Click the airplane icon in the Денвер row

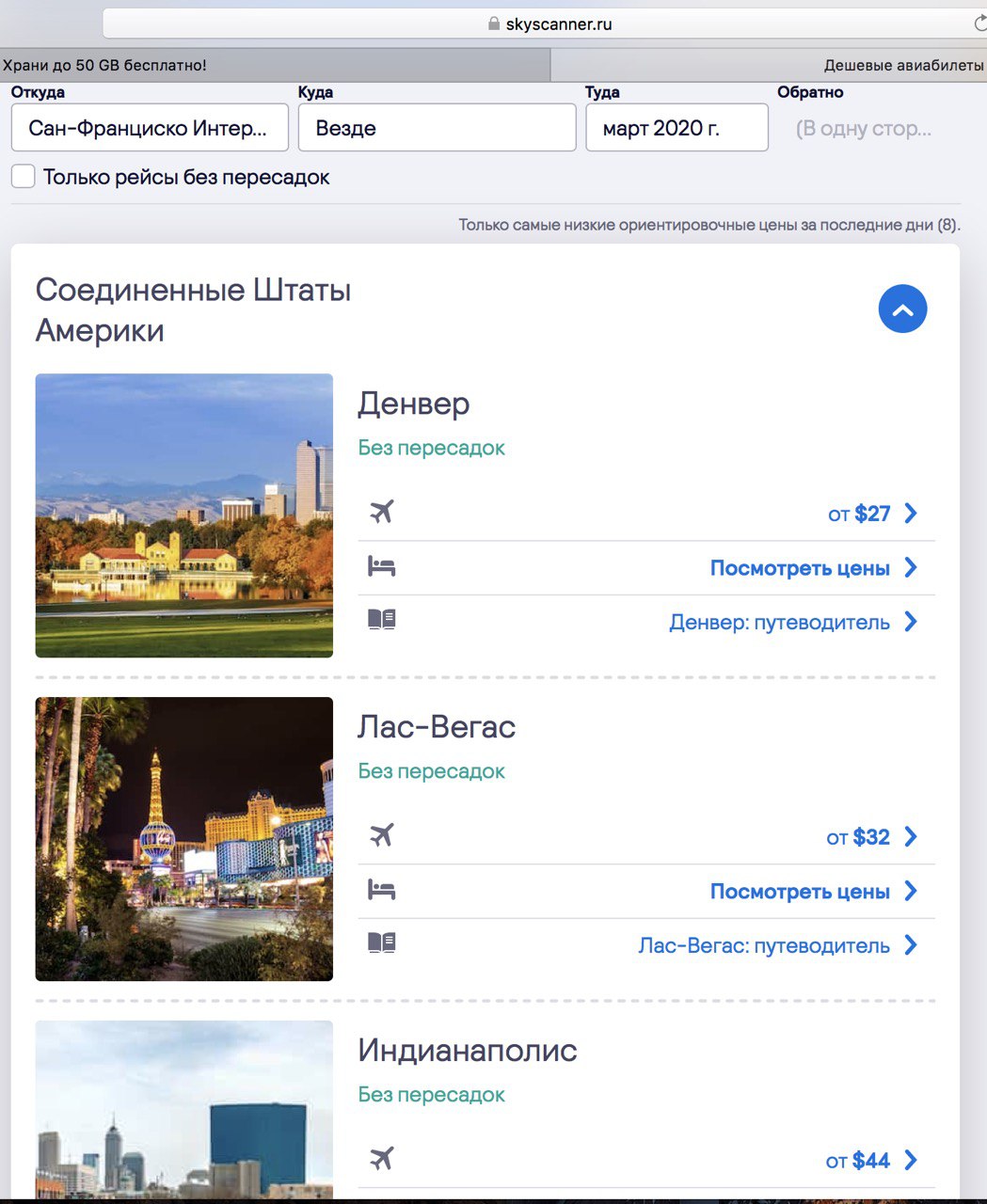point(381,512)
